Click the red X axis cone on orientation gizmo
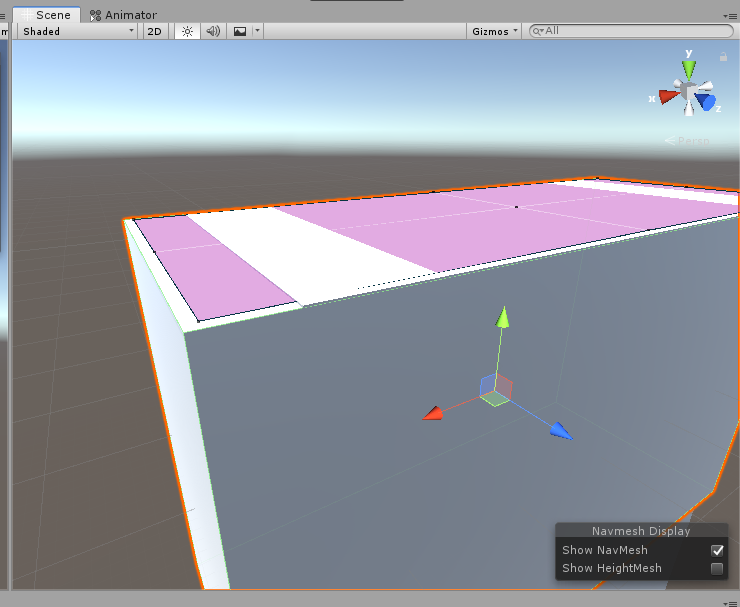 [669, 96]
